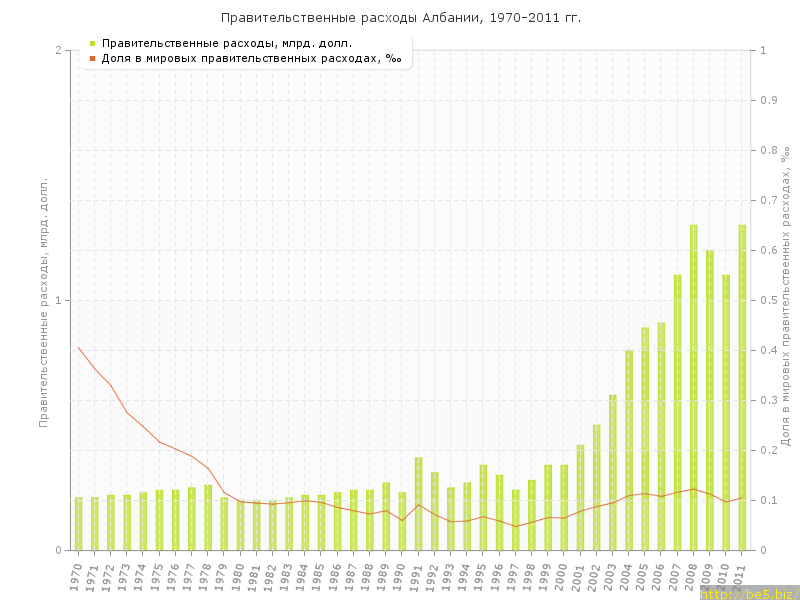This screenshot has width=800, height=600.
Task: Click the green bar for year 1970
Action: [x=78, y=524]
